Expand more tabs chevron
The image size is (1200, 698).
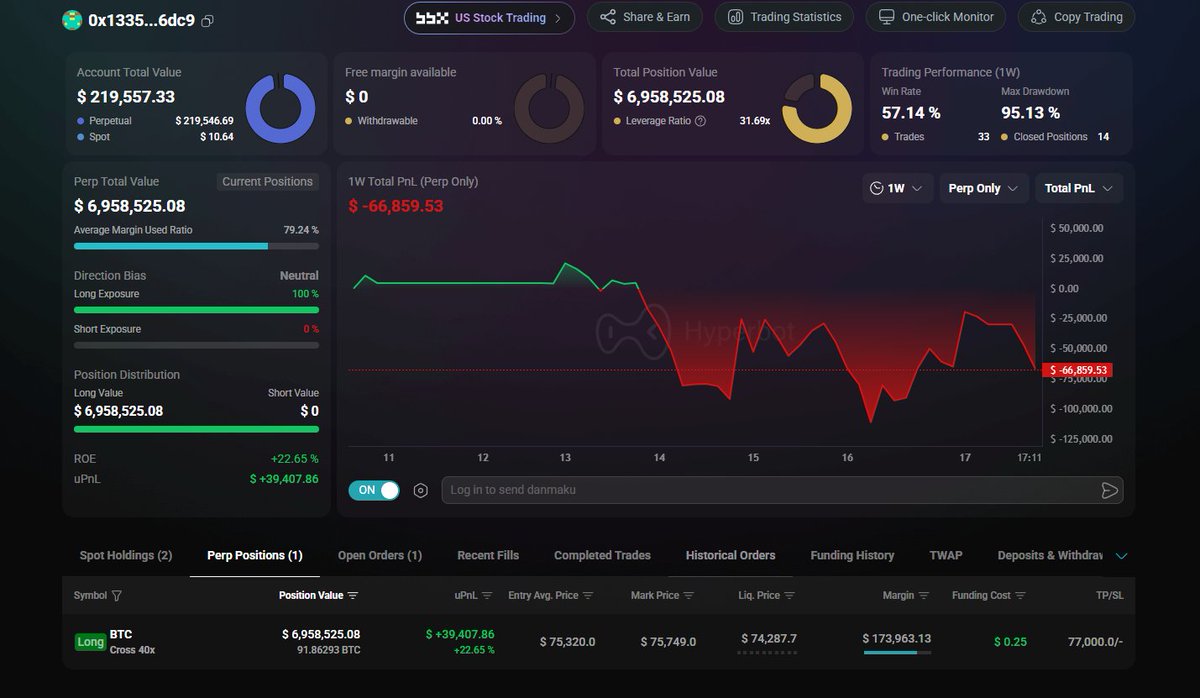point(1121,556)
